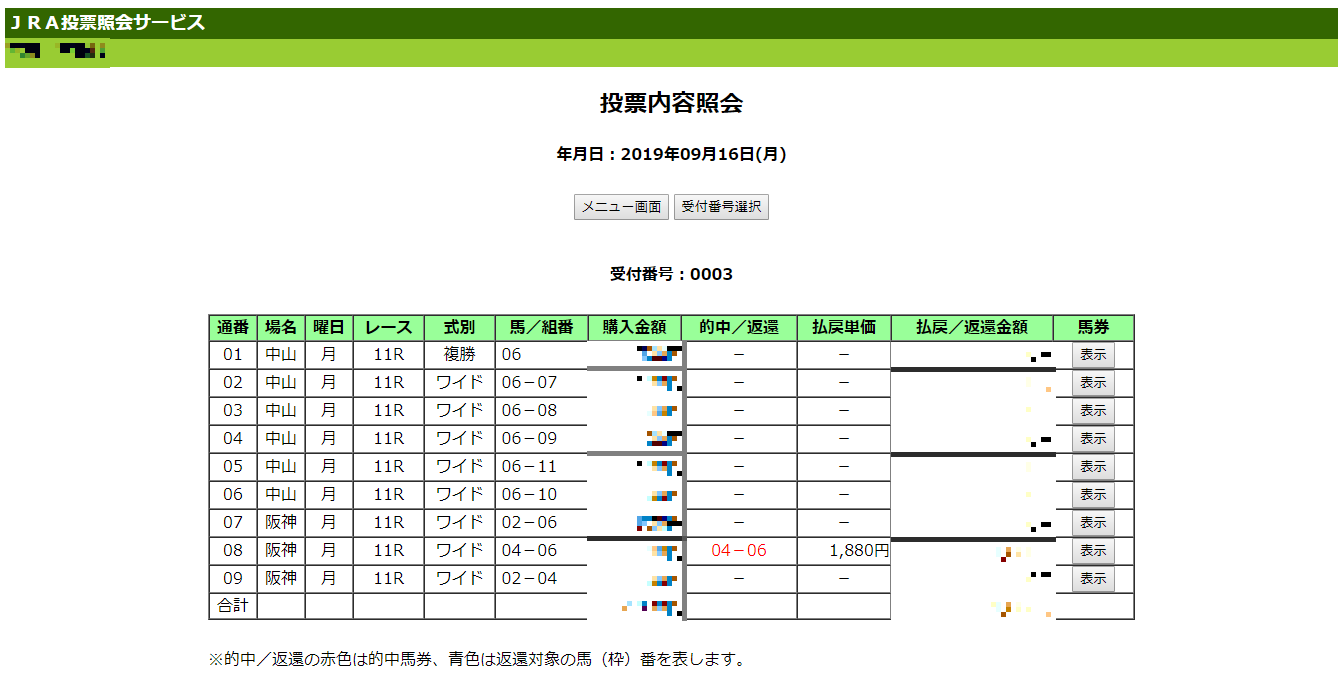Click the 受付番号選択 button
This screenshot has height=675, width=1343.
[x=721, y=207]
